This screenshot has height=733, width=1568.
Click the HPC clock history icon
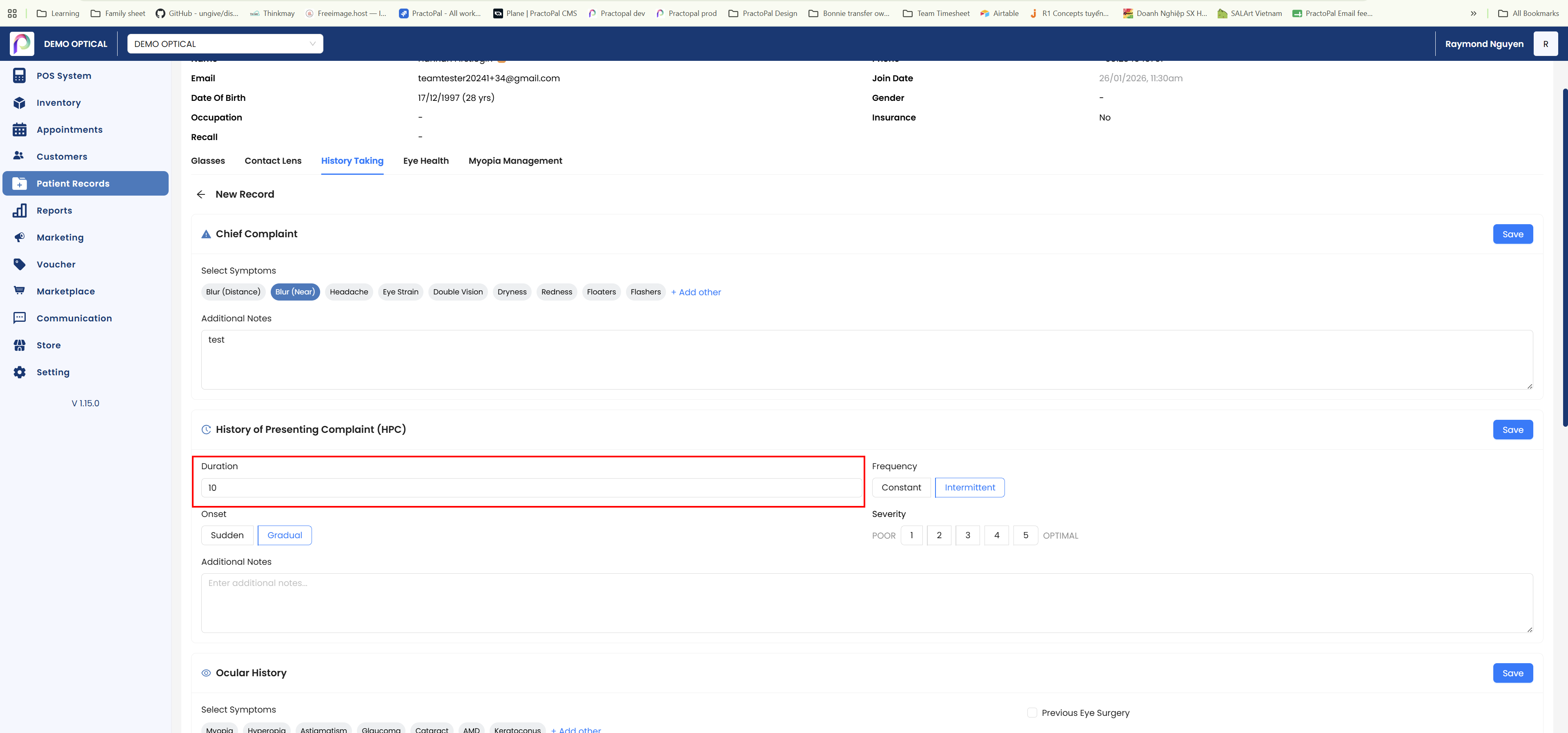coord(206,430)
